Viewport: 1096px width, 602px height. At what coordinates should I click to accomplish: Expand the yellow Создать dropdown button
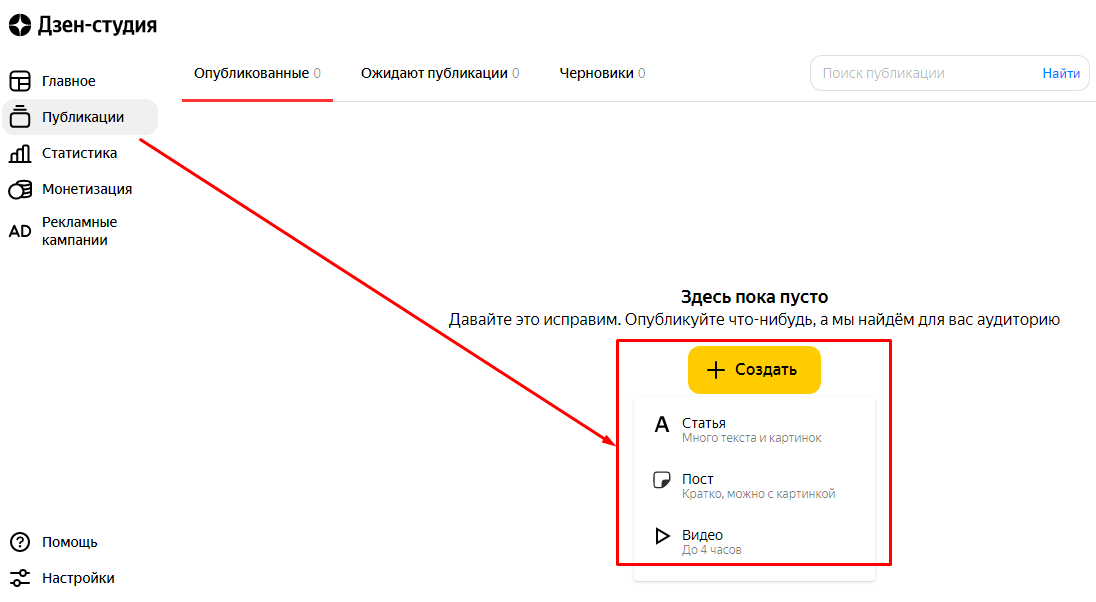click(754, 370)
